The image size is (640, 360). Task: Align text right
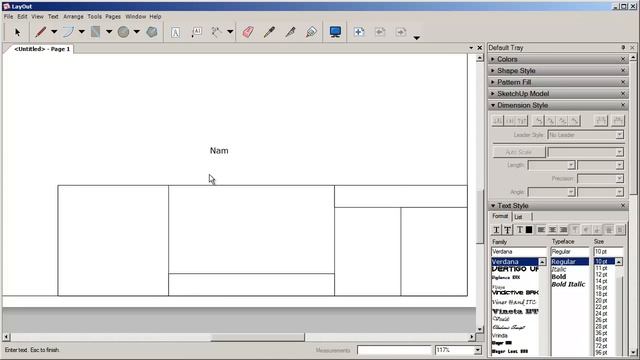click(563, 230)
